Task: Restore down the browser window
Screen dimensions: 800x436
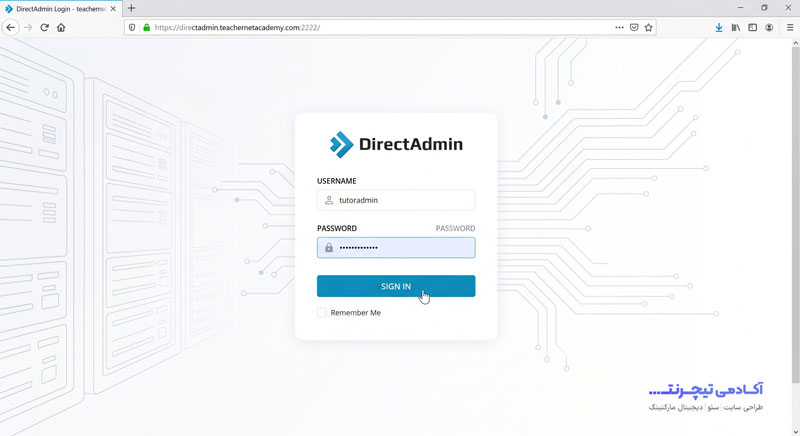Action: [764, 8]
